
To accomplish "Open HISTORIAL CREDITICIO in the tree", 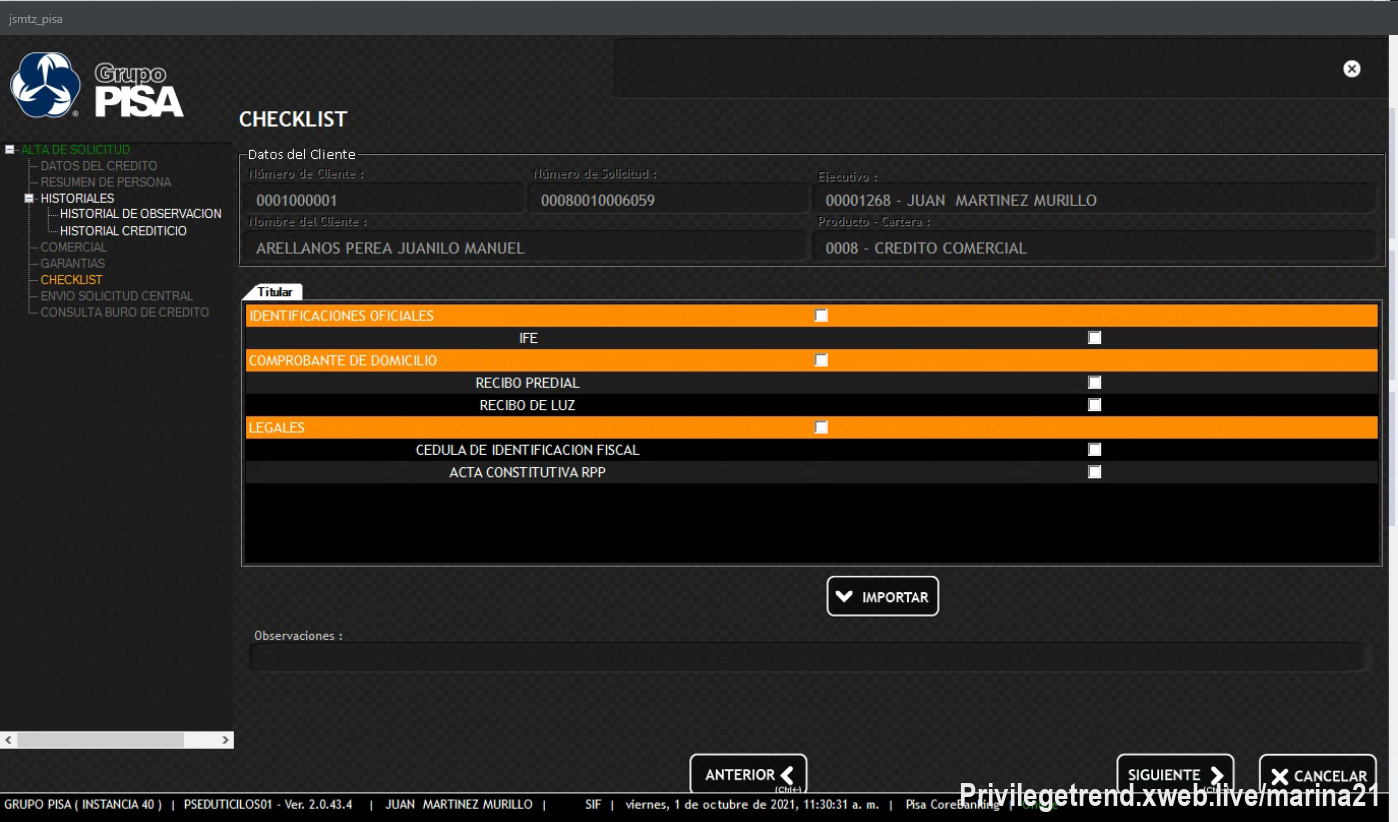I will tap(123, 231).
